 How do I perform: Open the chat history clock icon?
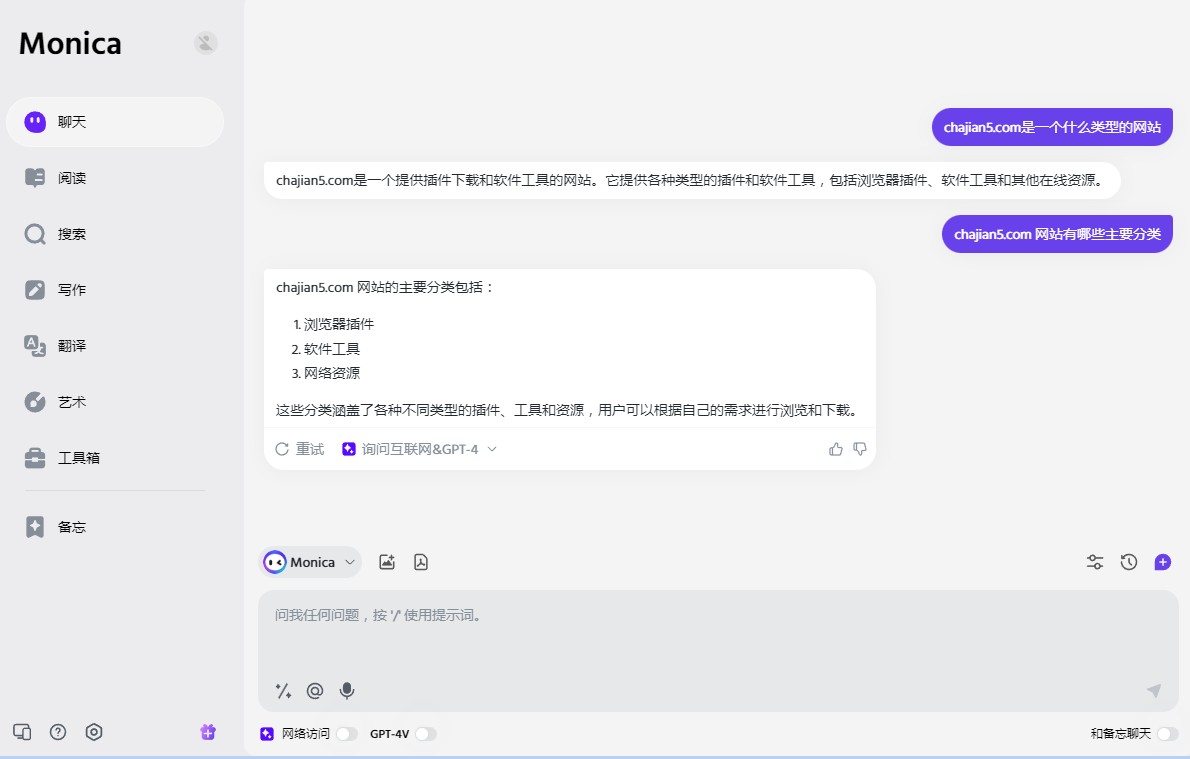(x=1129, y=562)
